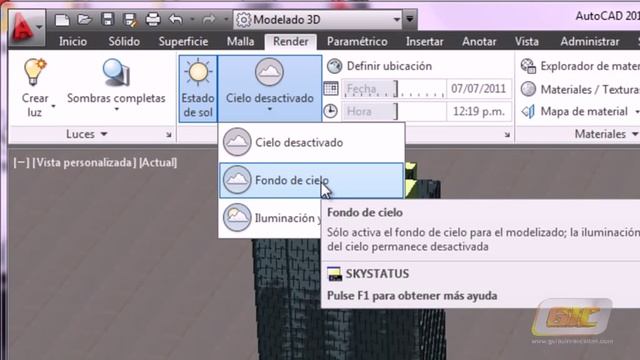
Task: Undo the last action
Action: (176, 19)
